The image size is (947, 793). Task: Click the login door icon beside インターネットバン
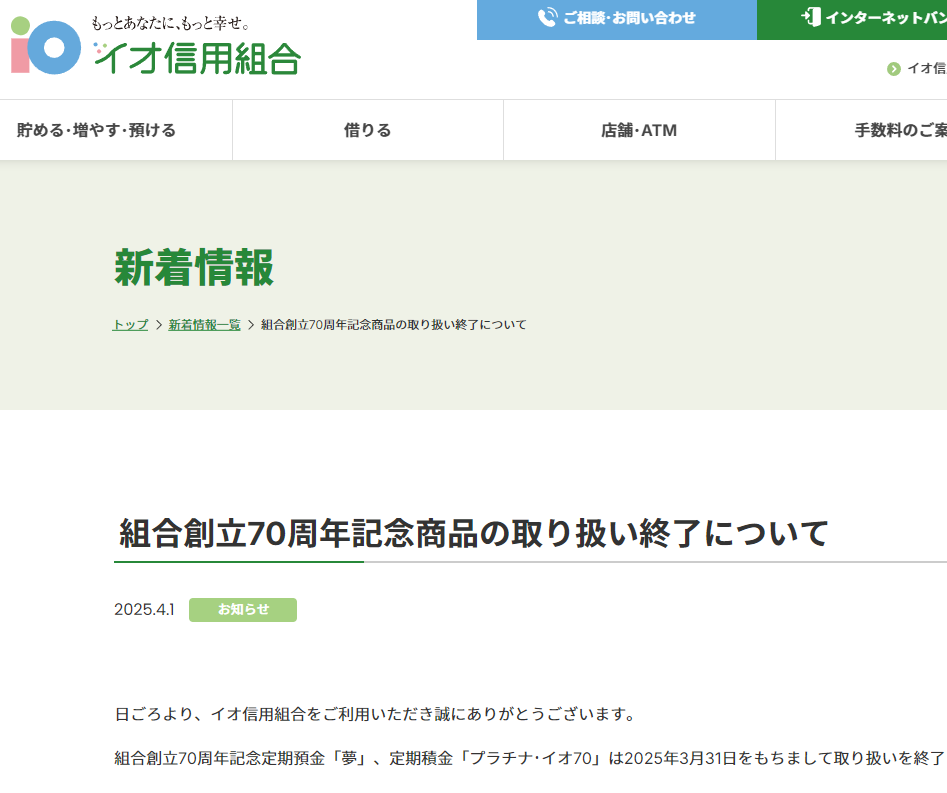click(x=811, y=17)
